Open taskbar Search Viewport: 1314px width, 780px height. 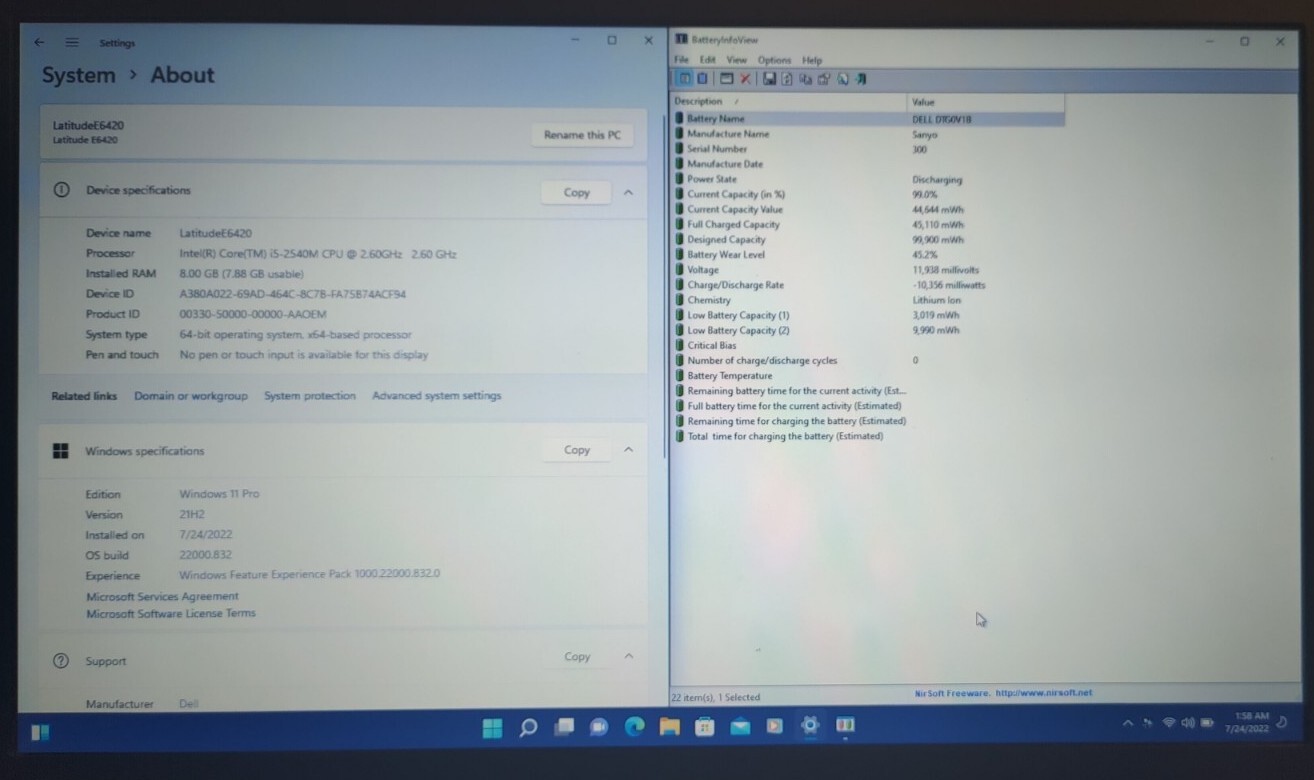(x=529, y=728)
